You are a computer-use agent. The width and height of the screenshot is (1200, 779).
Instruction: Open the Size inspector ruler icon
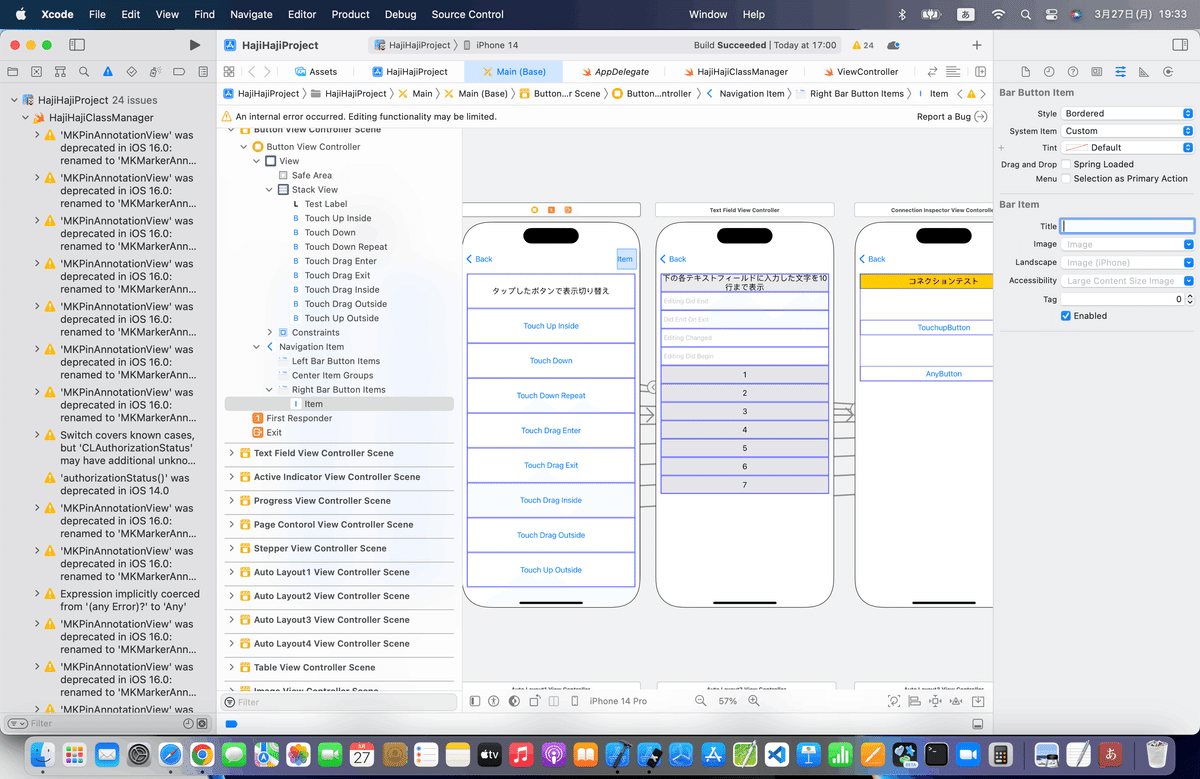click(1144, 72)
